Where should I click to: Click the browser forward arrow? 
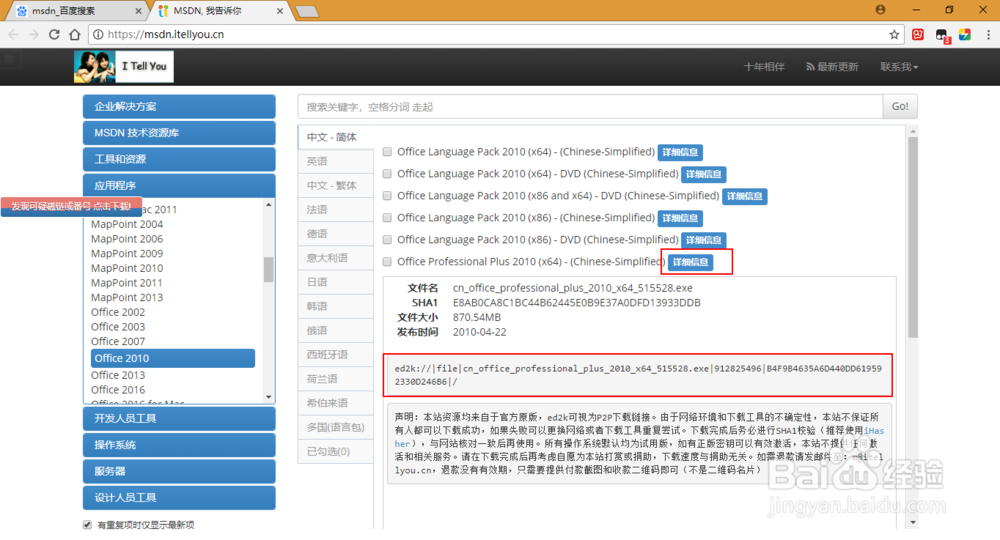[x=33, y=34]
